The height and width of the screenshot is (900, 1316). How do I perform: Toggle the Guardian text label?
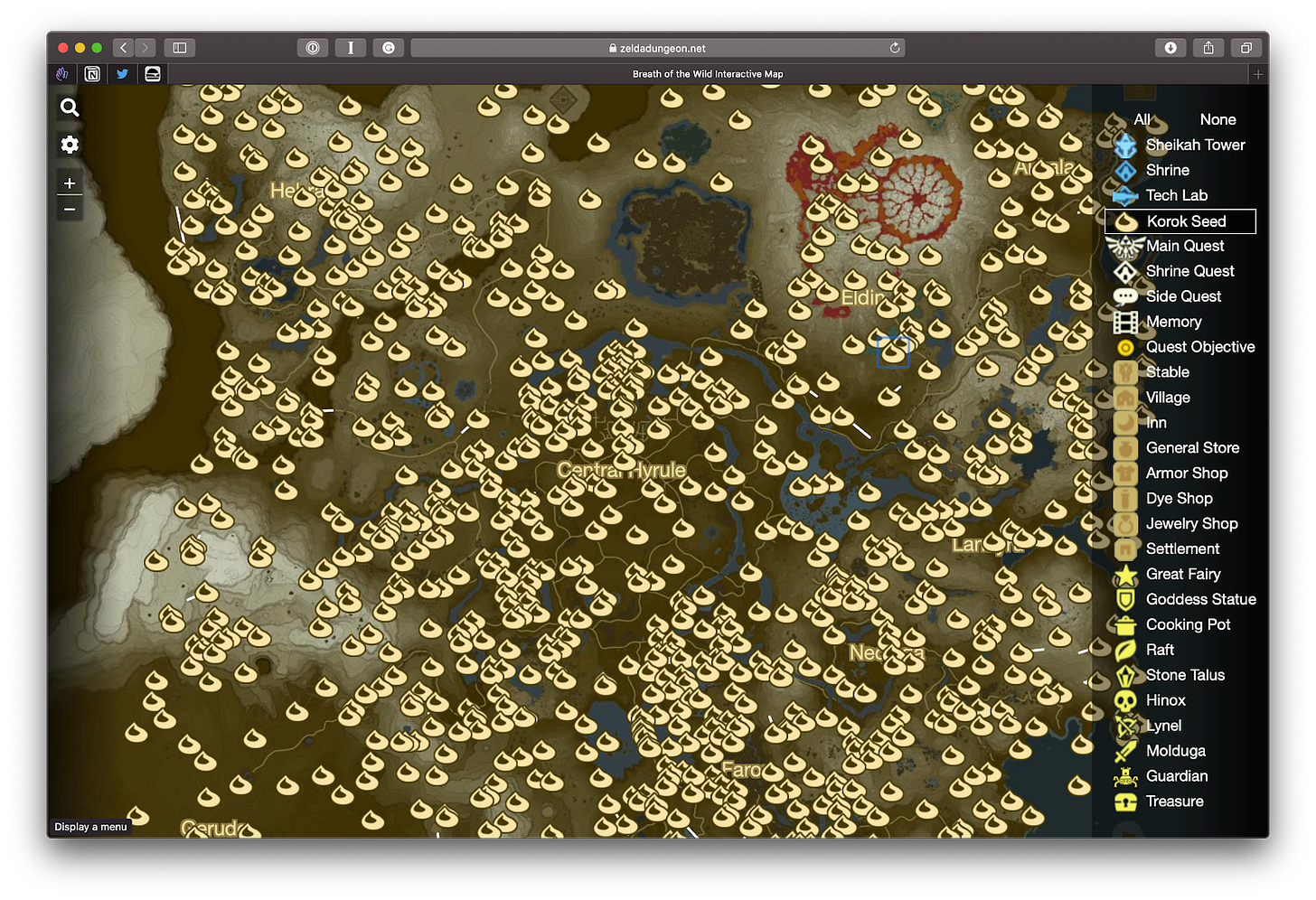tap(1176, 776)
